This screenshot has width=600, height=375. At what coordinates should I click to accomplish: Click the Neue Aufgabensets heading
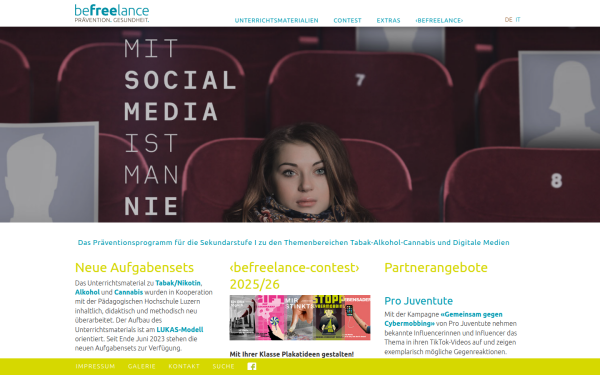134,267
